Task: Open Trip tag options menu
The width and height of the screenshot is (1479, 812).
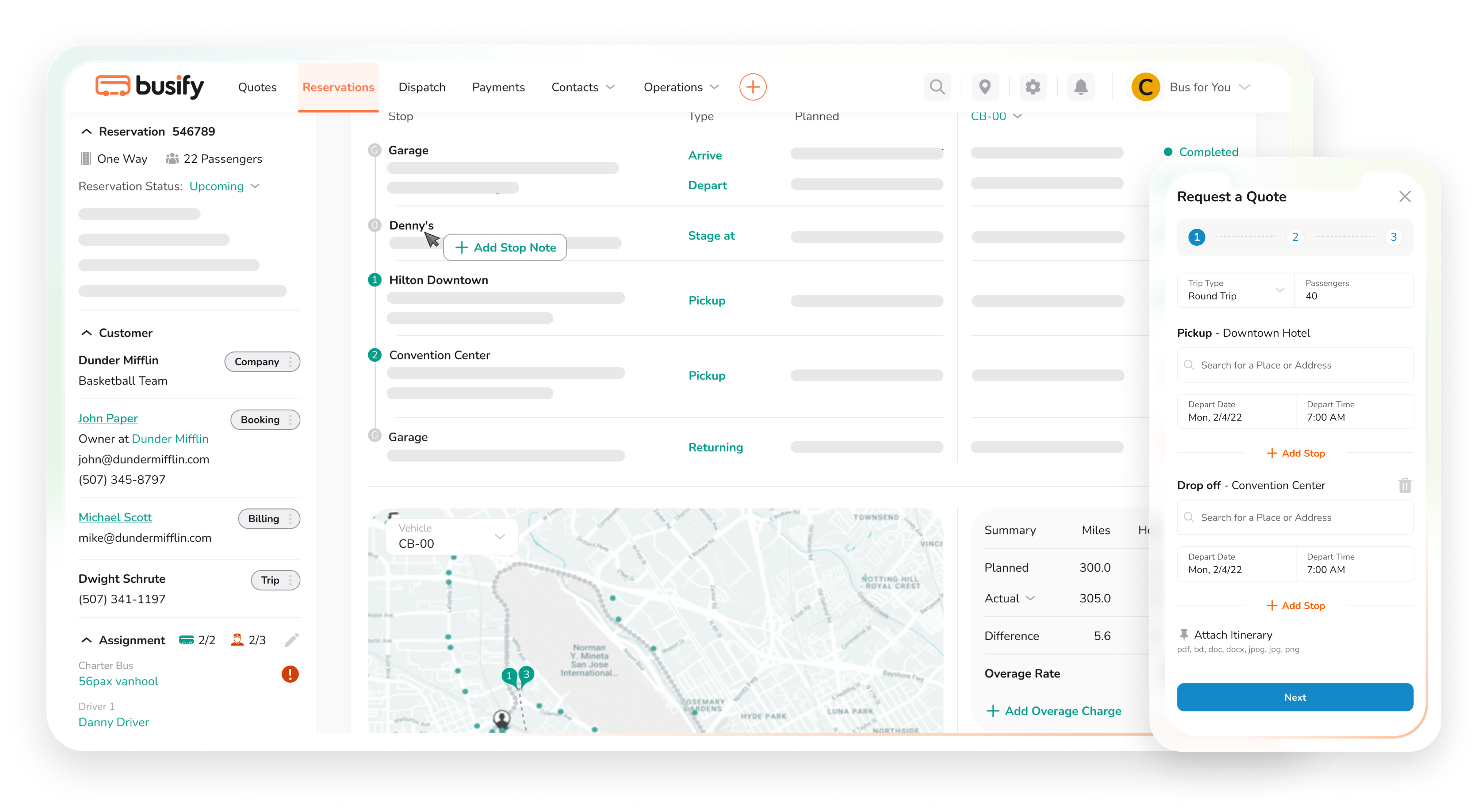Action: click(290, 580)
